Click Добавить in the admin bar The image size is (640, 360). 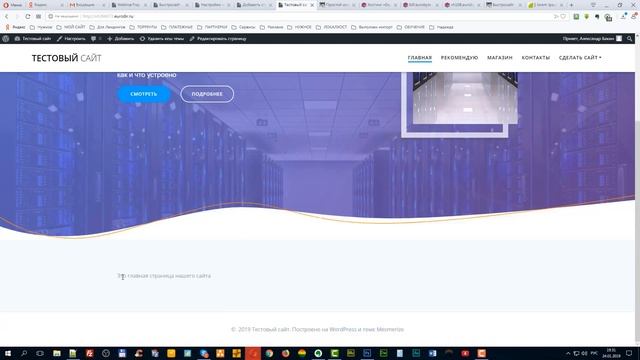121,39
